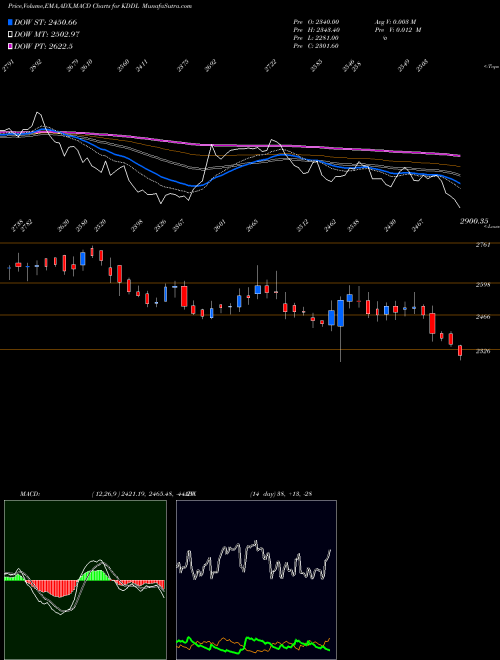Click the 2791 top label at far left
The height and width of the screenshot is (660, 500).
pos(8,66)
